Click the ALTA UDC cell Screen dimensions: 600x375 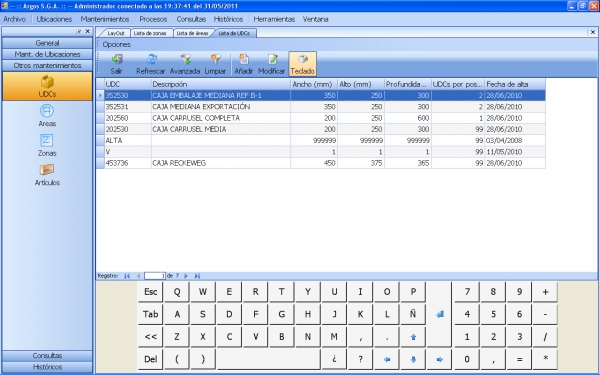128,140
